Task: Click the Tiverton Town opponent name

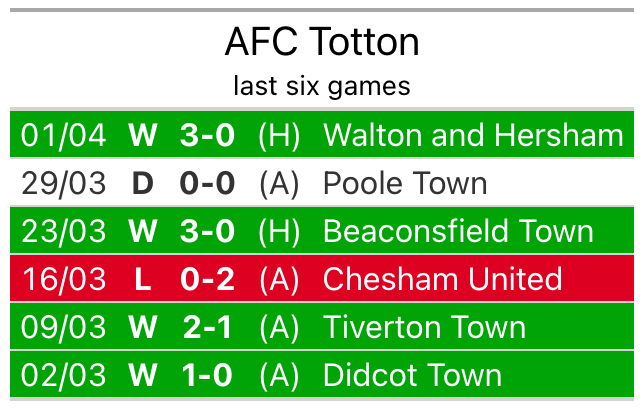Action: (424, 327)
